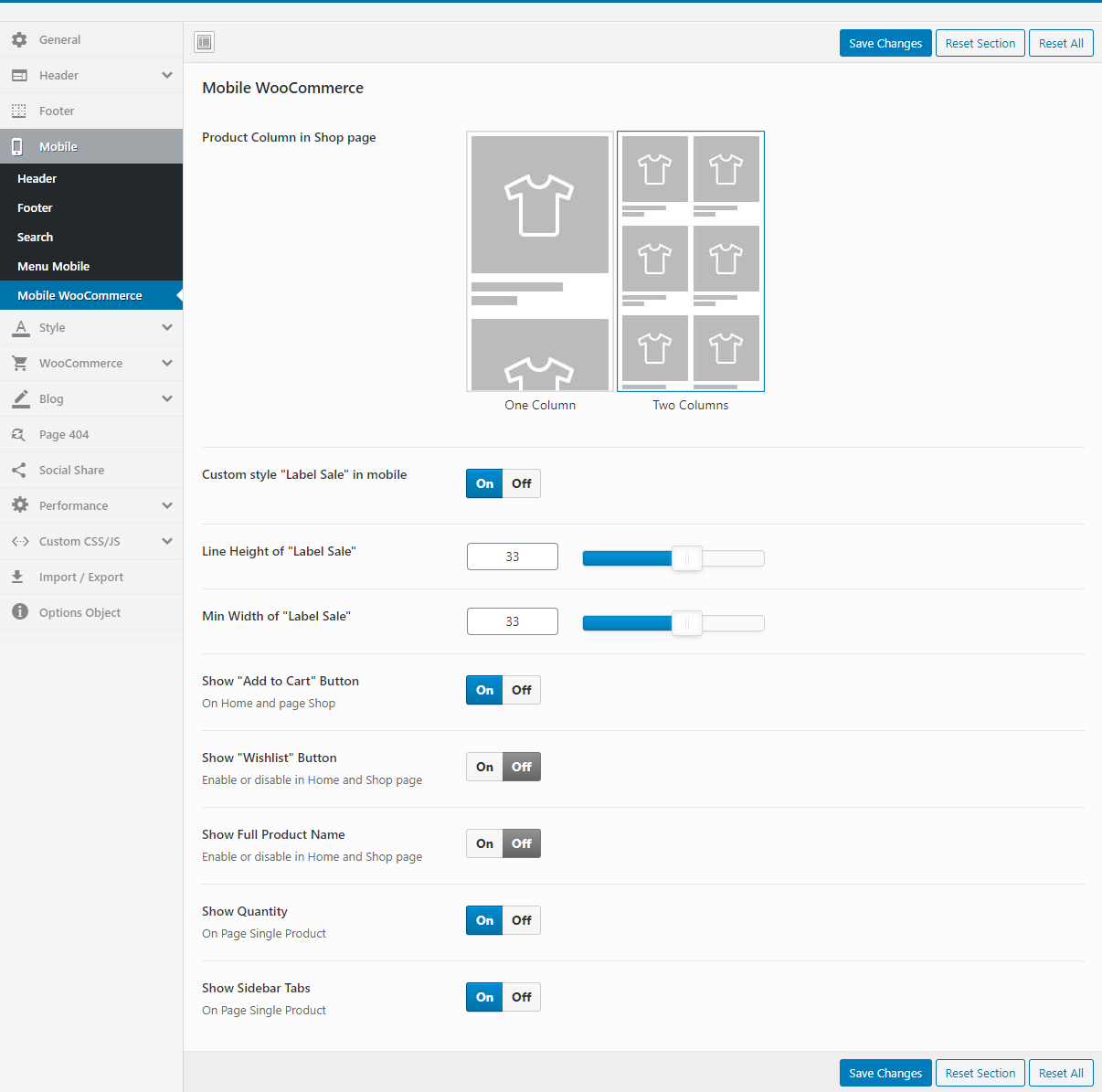This screenshot has width=1102, height=1092.
Task: Click the Custom CSS/JS code icon
Action: coord(20,541)
